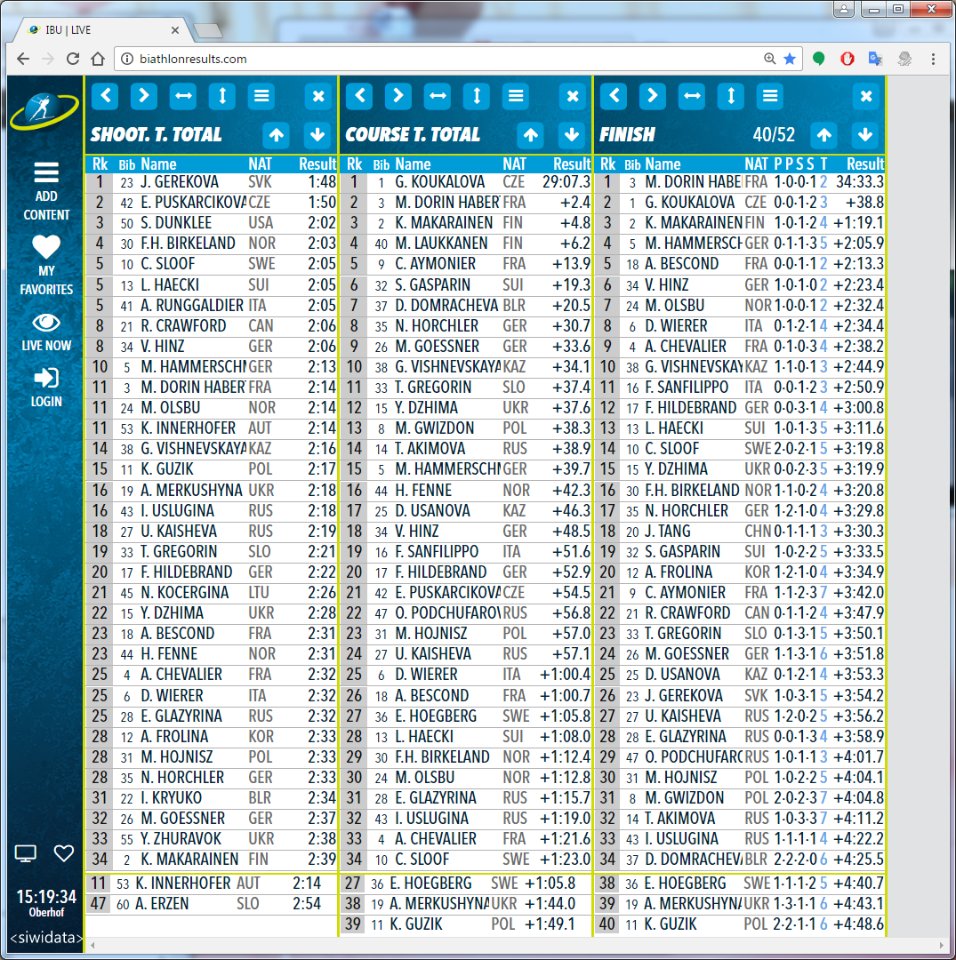
Task: Expand Course T. Total panel horizontally
Action: coord(437,96)
